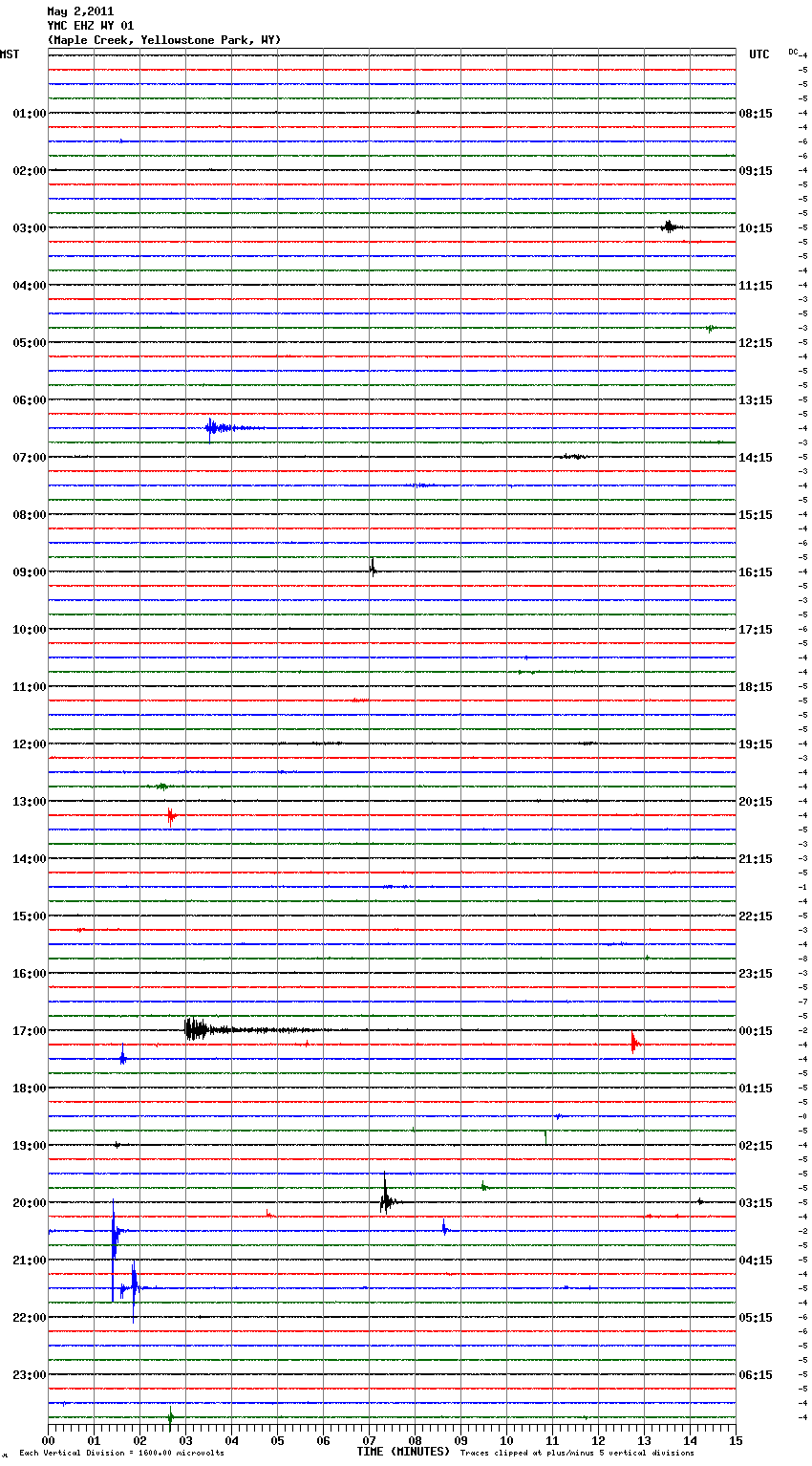This screenshot has width=812, height=1466.
Task: Click the DC column header at top right
Action: click(793, 52)
